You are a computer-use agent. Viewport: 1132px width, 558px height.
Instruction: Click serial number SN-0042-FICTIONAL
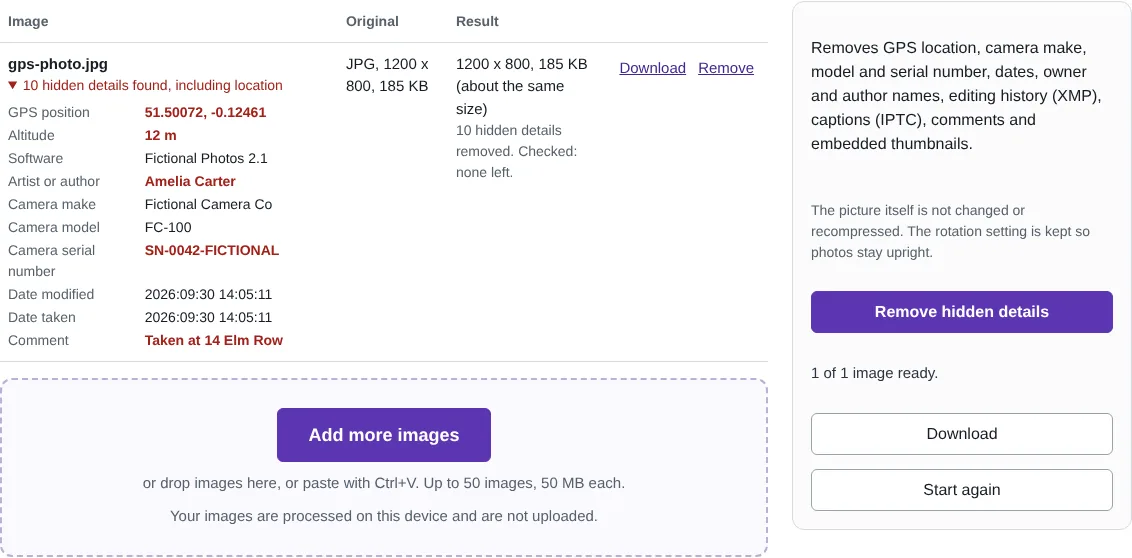tap(212, 251)
